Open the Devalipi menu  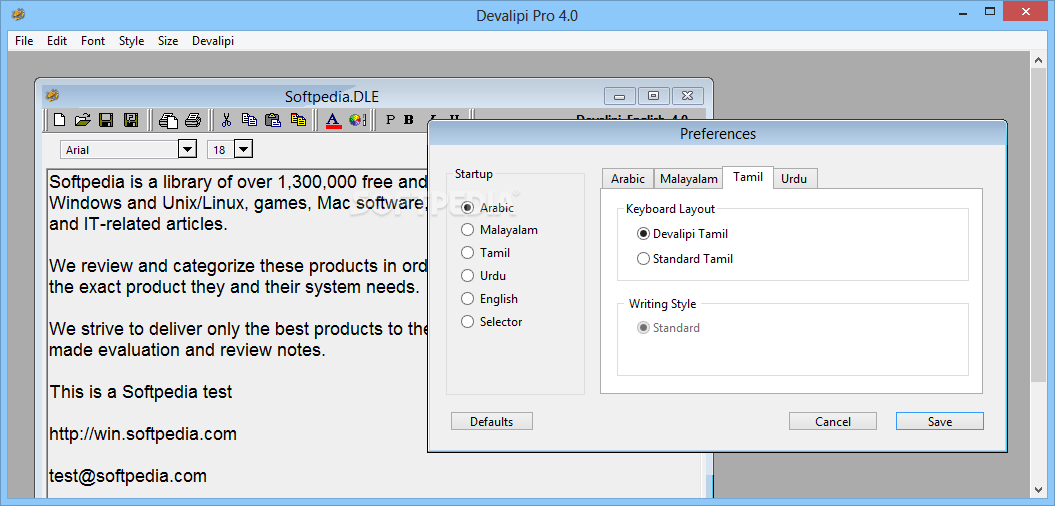point(213,40)
